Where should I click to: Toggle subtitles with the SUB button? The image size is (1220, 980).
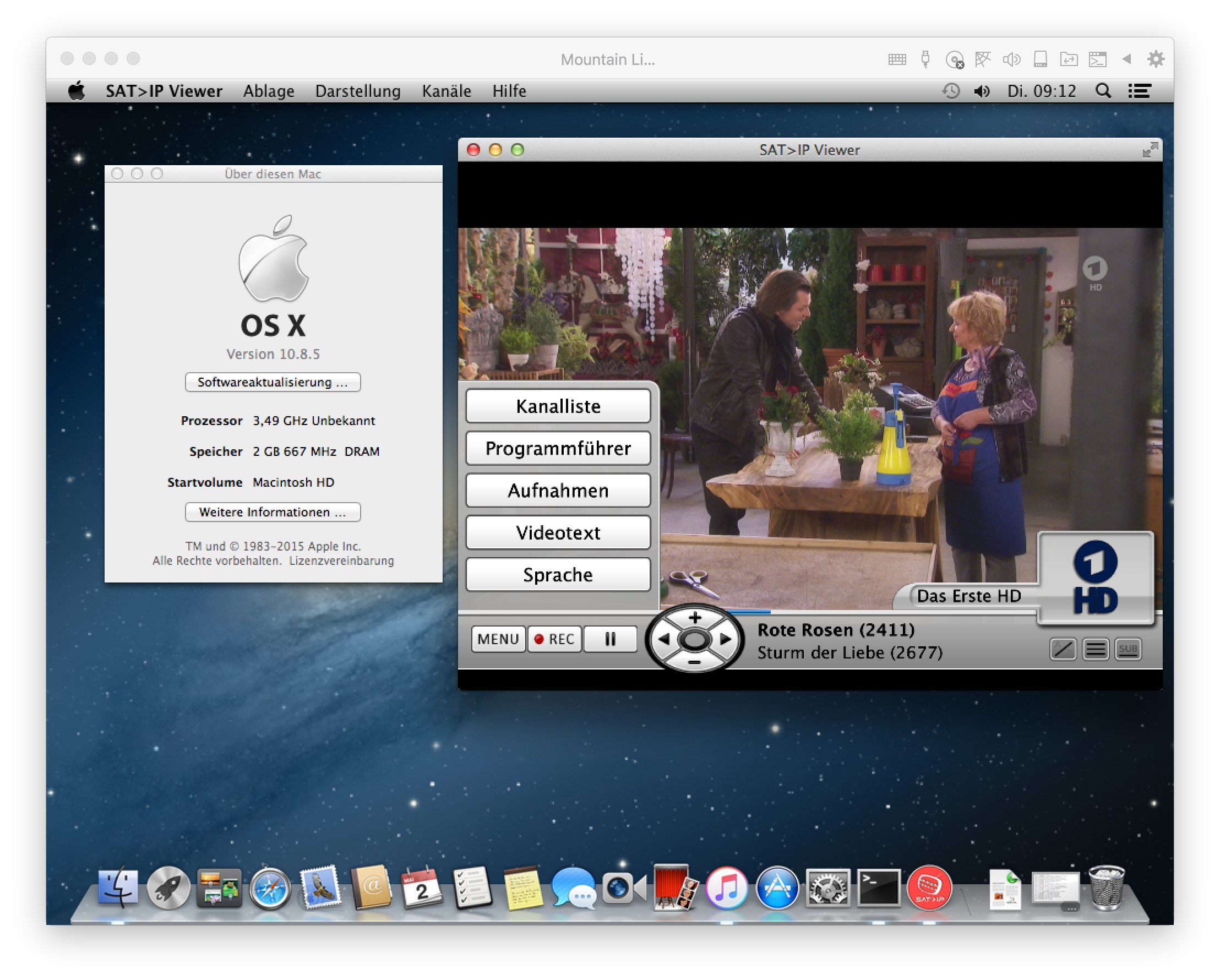1128,649
